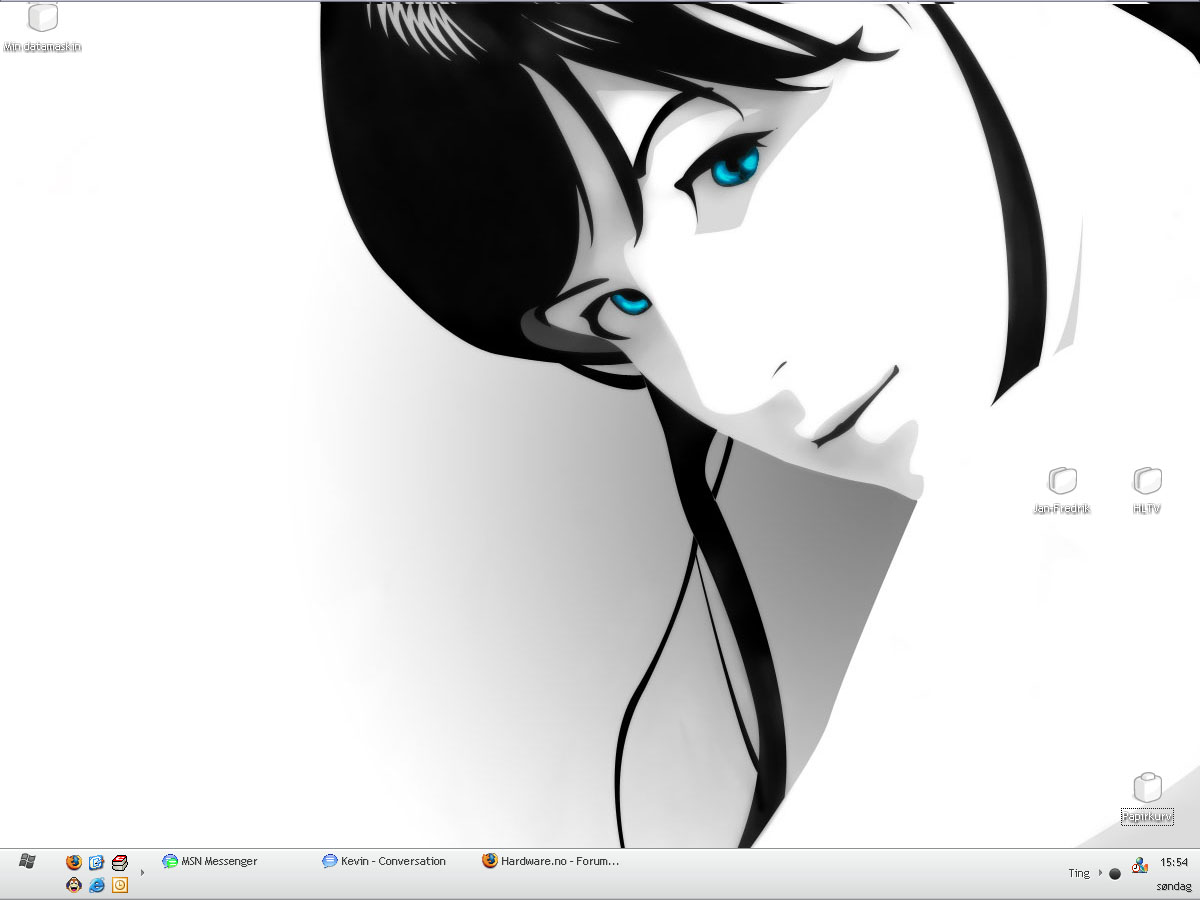Expand the quick launch overflow arrow
This screenshot has width=1200, height=900.
[142, 873]
